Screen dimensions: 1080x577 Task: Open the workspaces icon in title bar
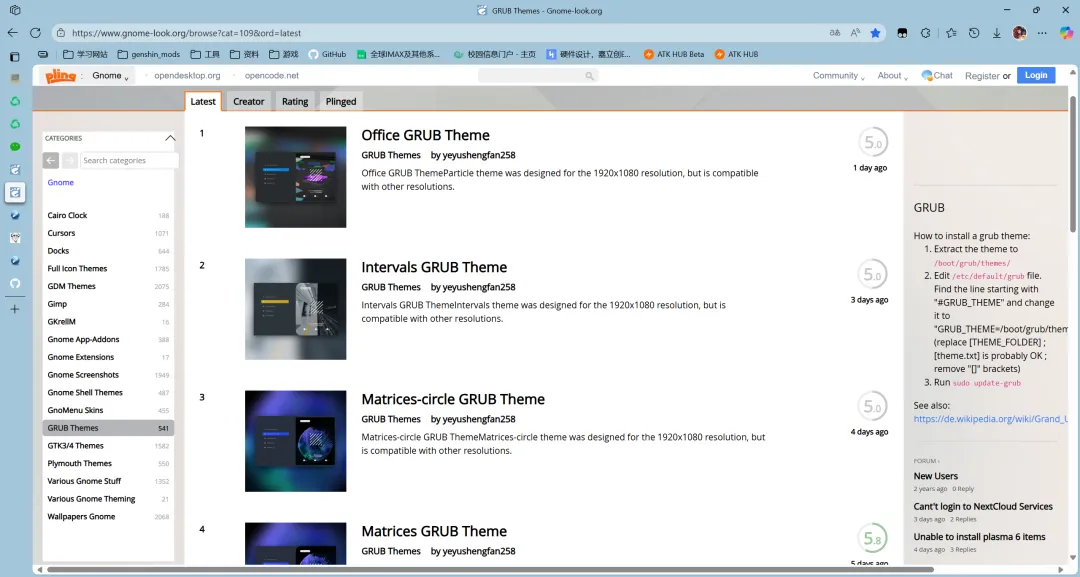[x=15, y=10]
